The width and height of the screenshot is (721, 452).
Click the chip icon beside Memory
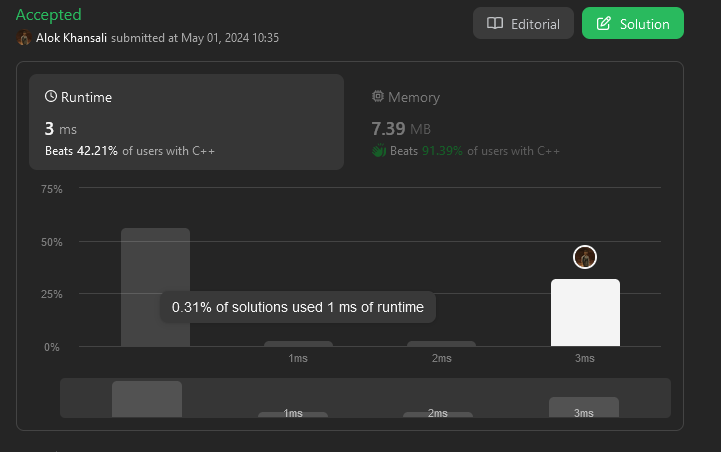[378, 97]
